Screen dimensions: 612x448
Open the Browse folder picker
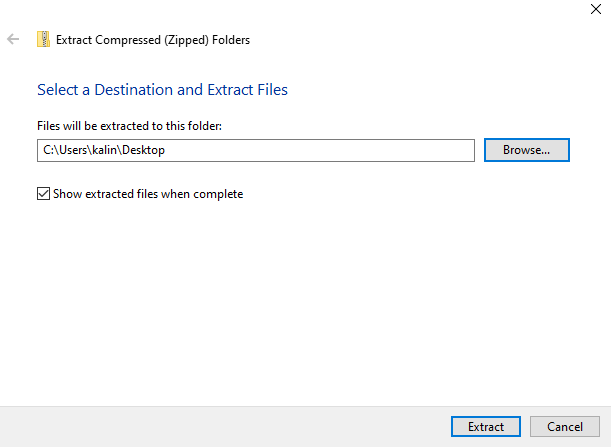(526, 150)
